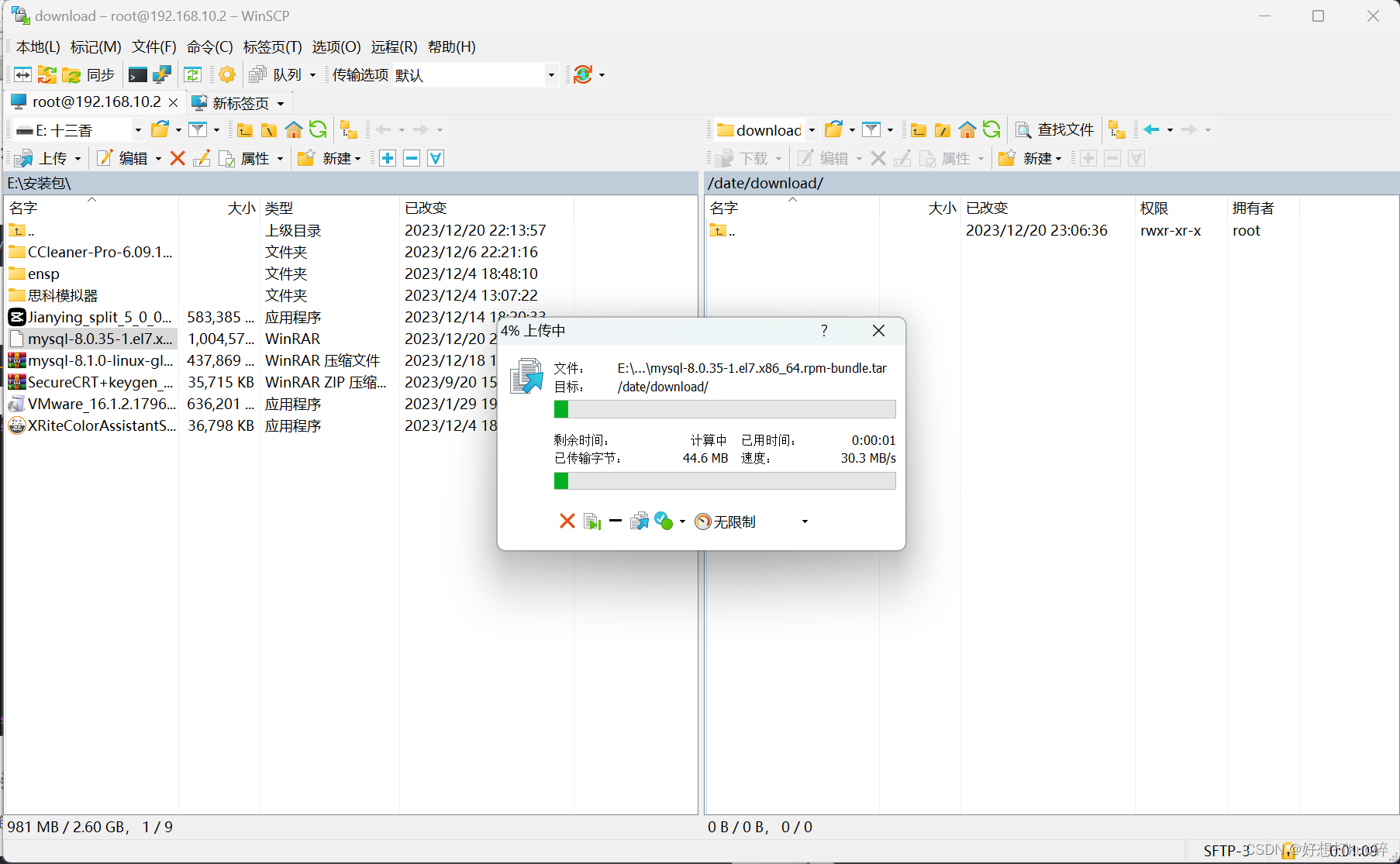Viewport: 1400px width, 864px height.
Task: Click local red X delete icon
Action: [178, 158]
